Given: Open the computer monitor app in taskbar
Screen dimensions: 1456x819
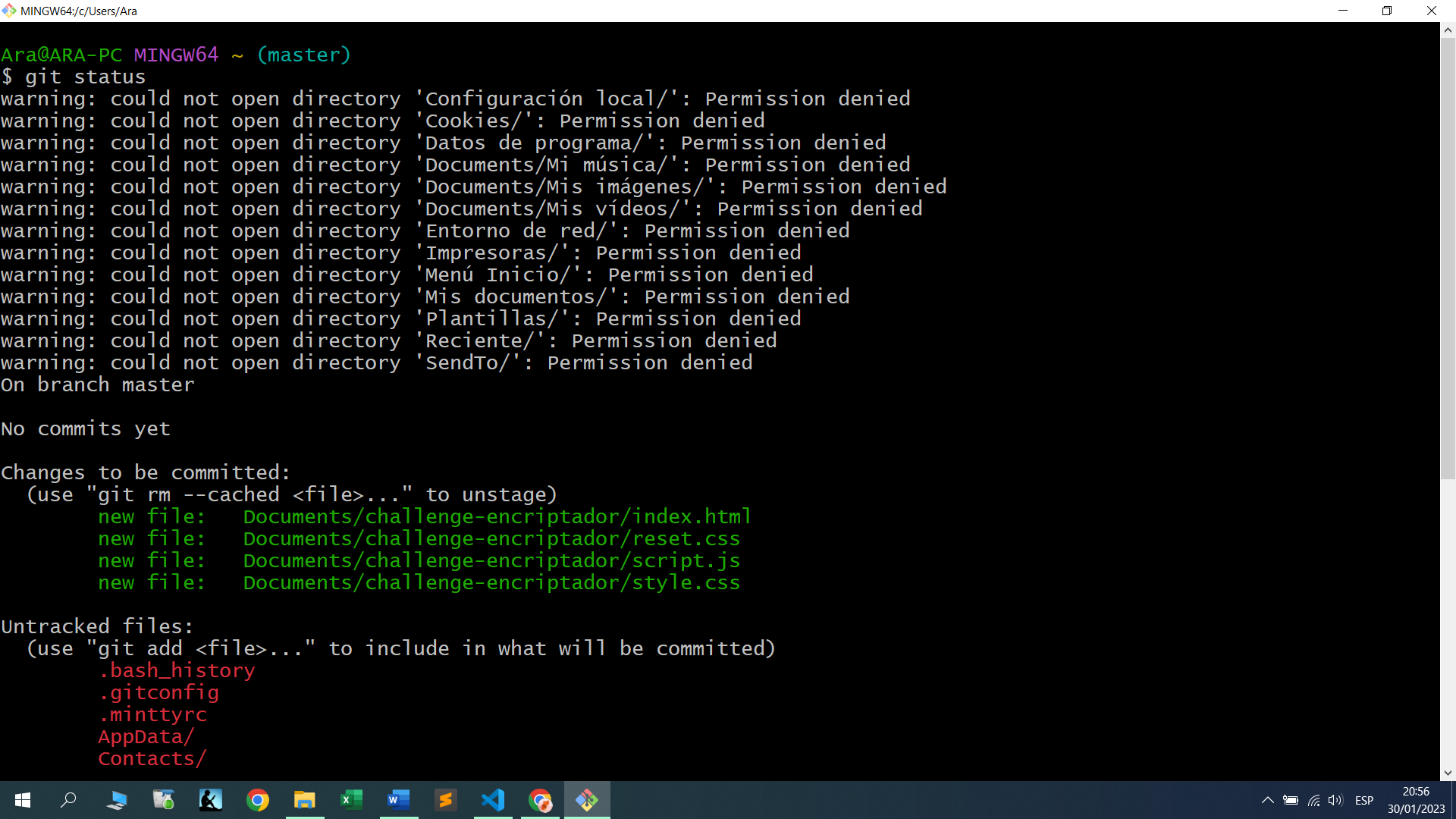Looking at the screenshot, I should click(117, 800).
